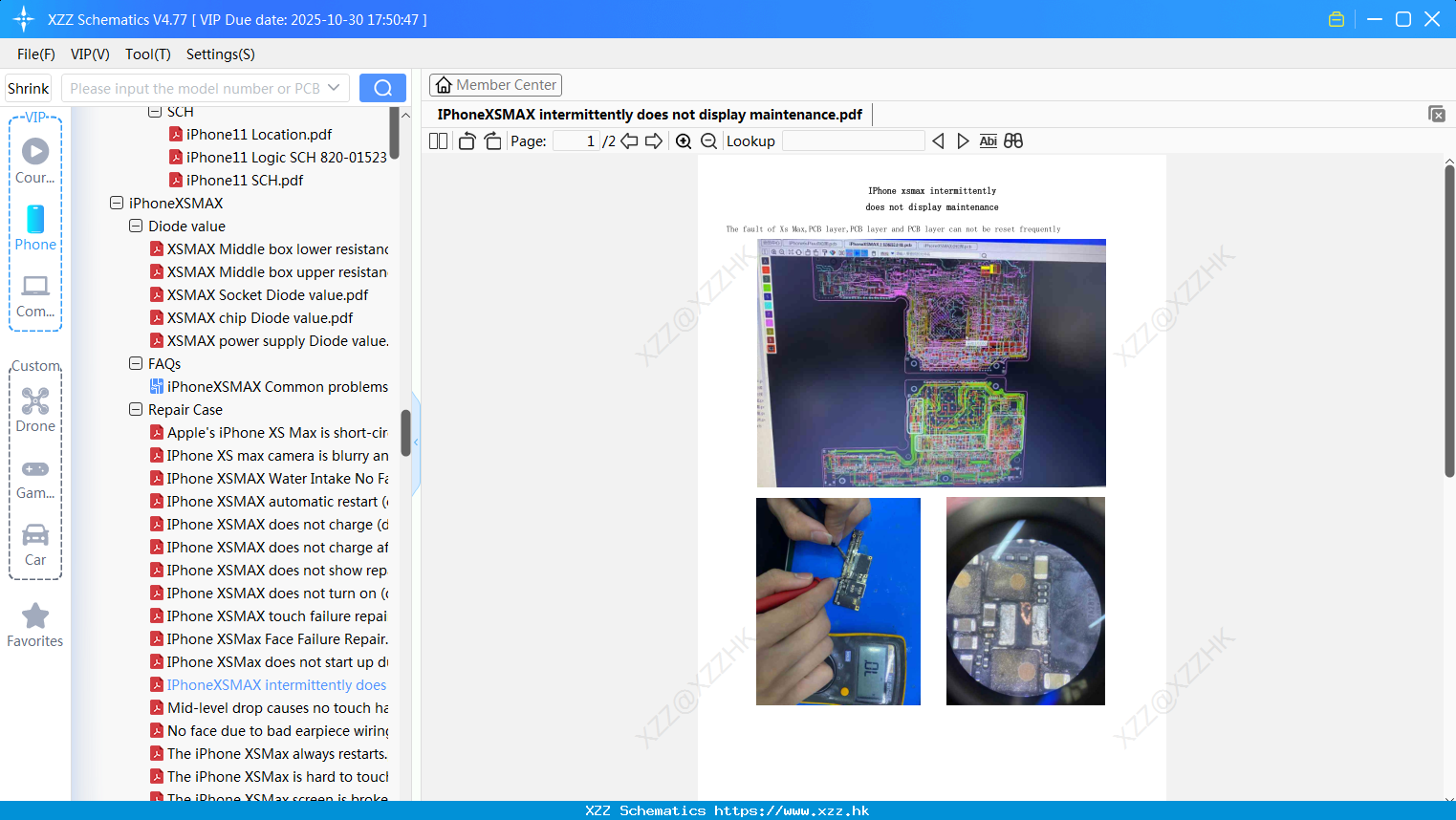Open IPhone XSMAX does not show case
Viewport: 1456px width, 820px height.
pos(269,571)
